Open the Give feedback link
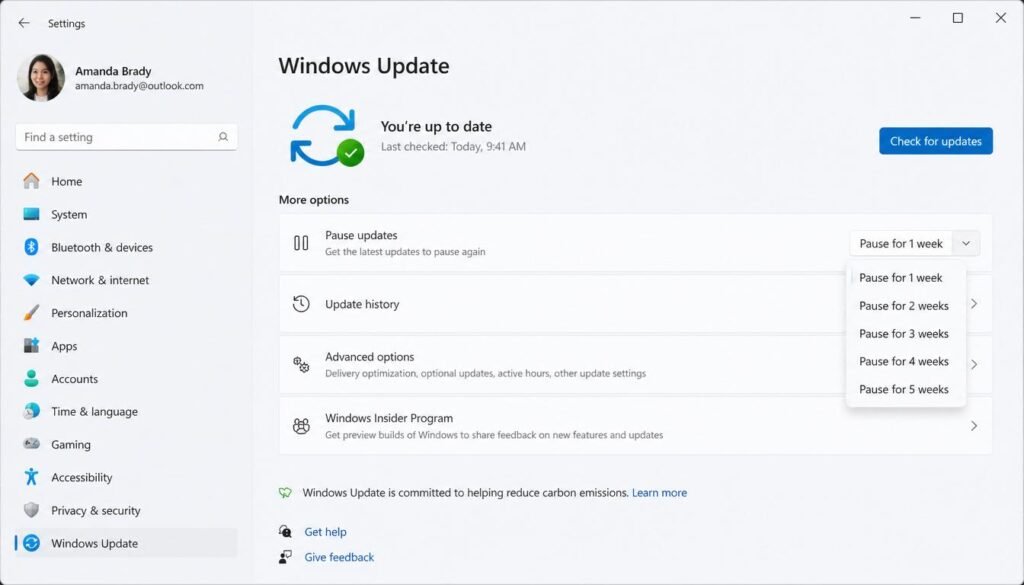 [339, 557]
